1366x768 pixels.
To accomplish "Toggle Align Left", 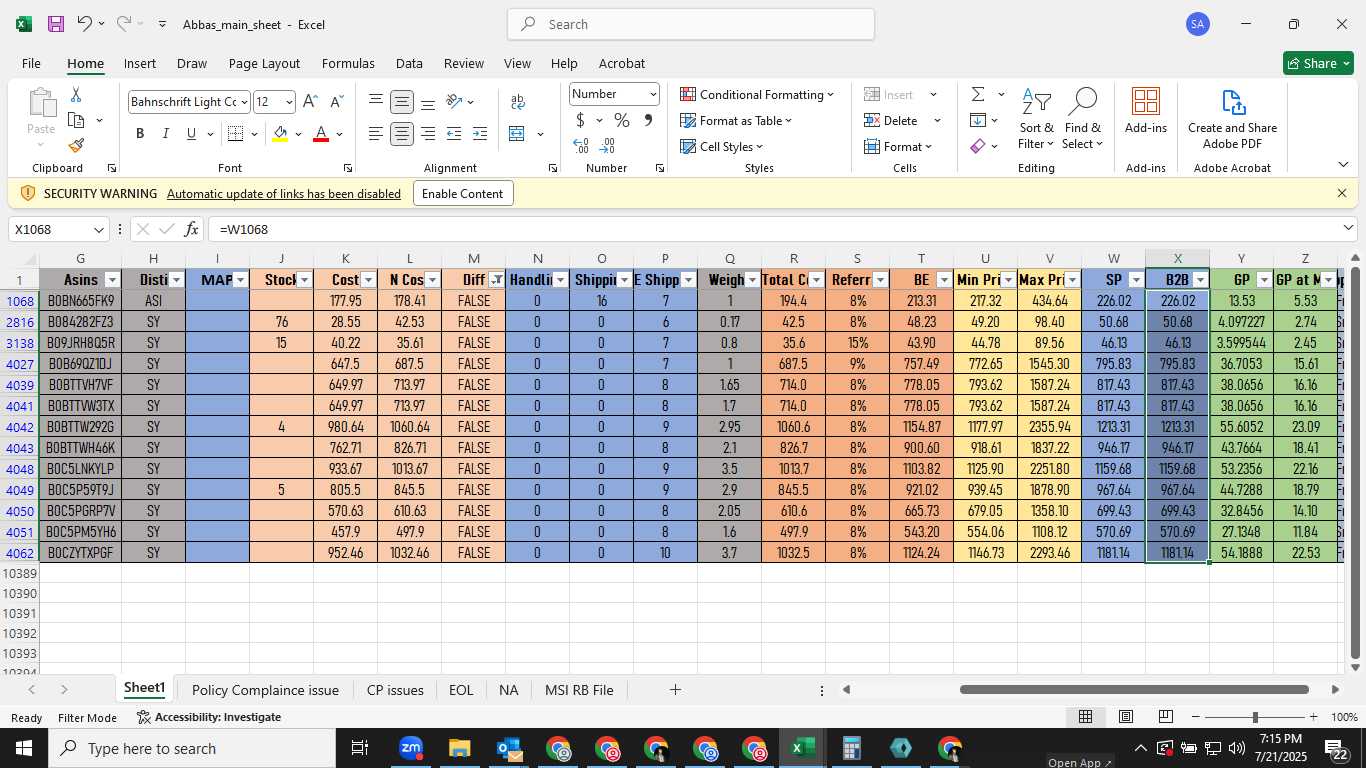I will pyautogui.click(x=376, y=134).
